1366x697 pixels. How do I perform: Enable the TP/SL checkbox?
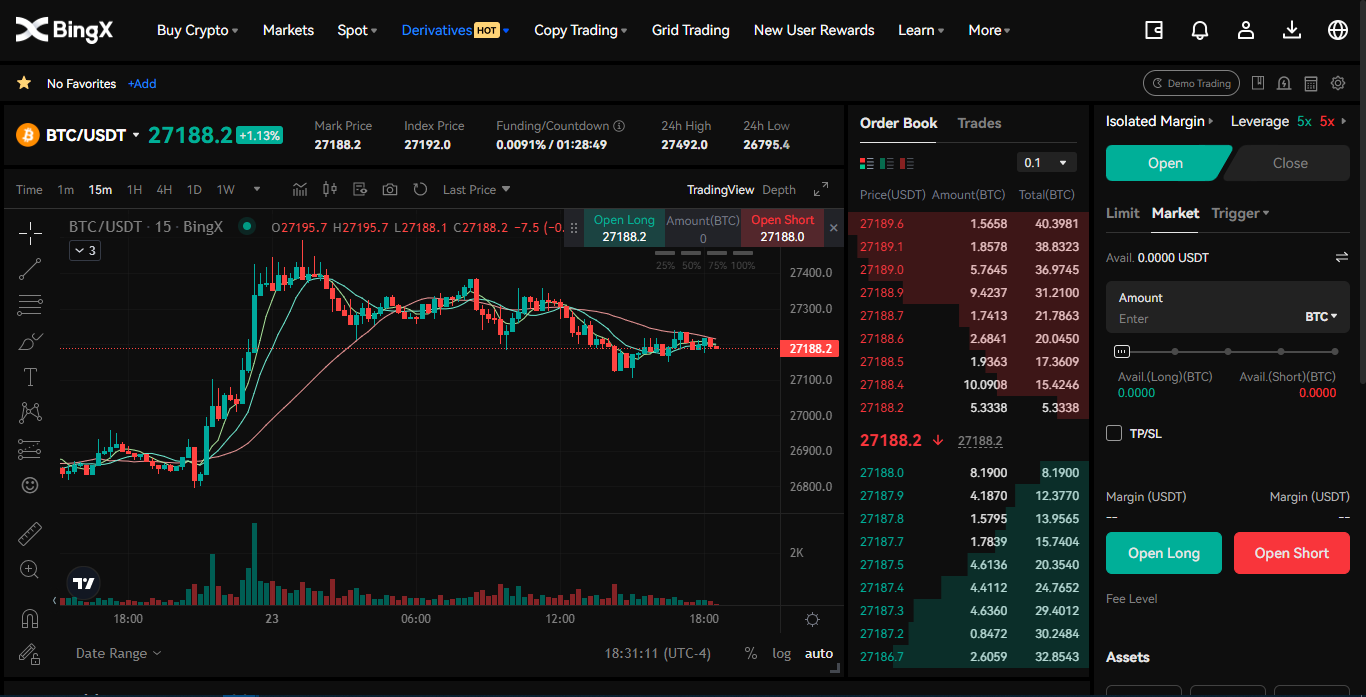(1114, 433)
